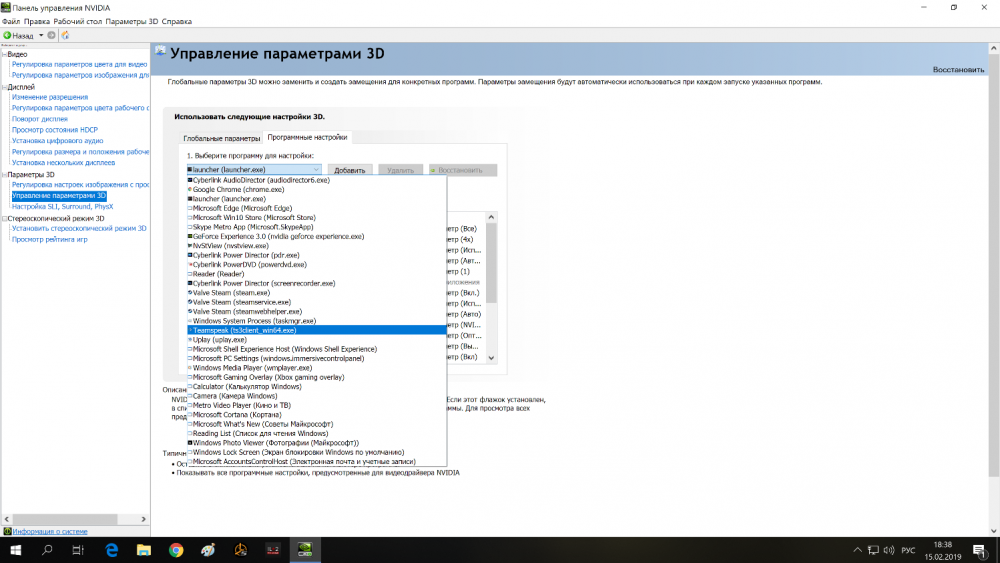Choose NvStView (nvstview.exe) entry

pos(317,245)
